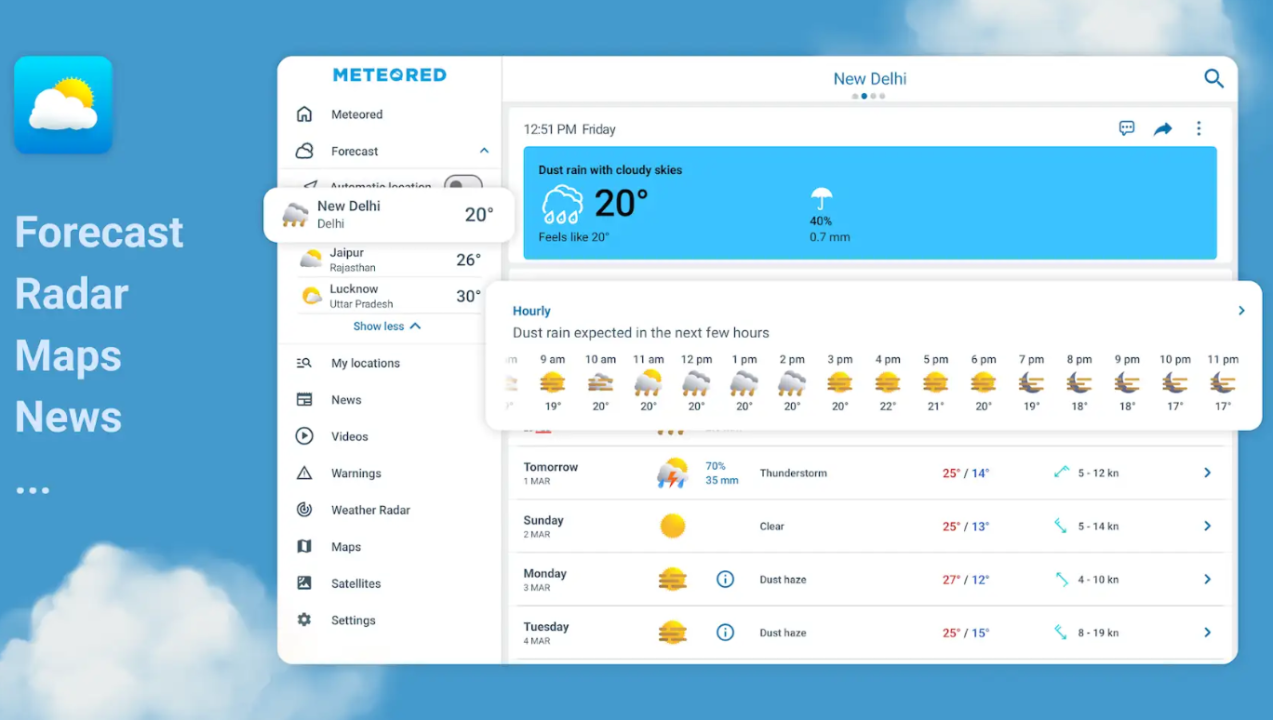Click the info icon in Monday row
This screenshot has height=720, width=1273.
click(x=725, y=579)
